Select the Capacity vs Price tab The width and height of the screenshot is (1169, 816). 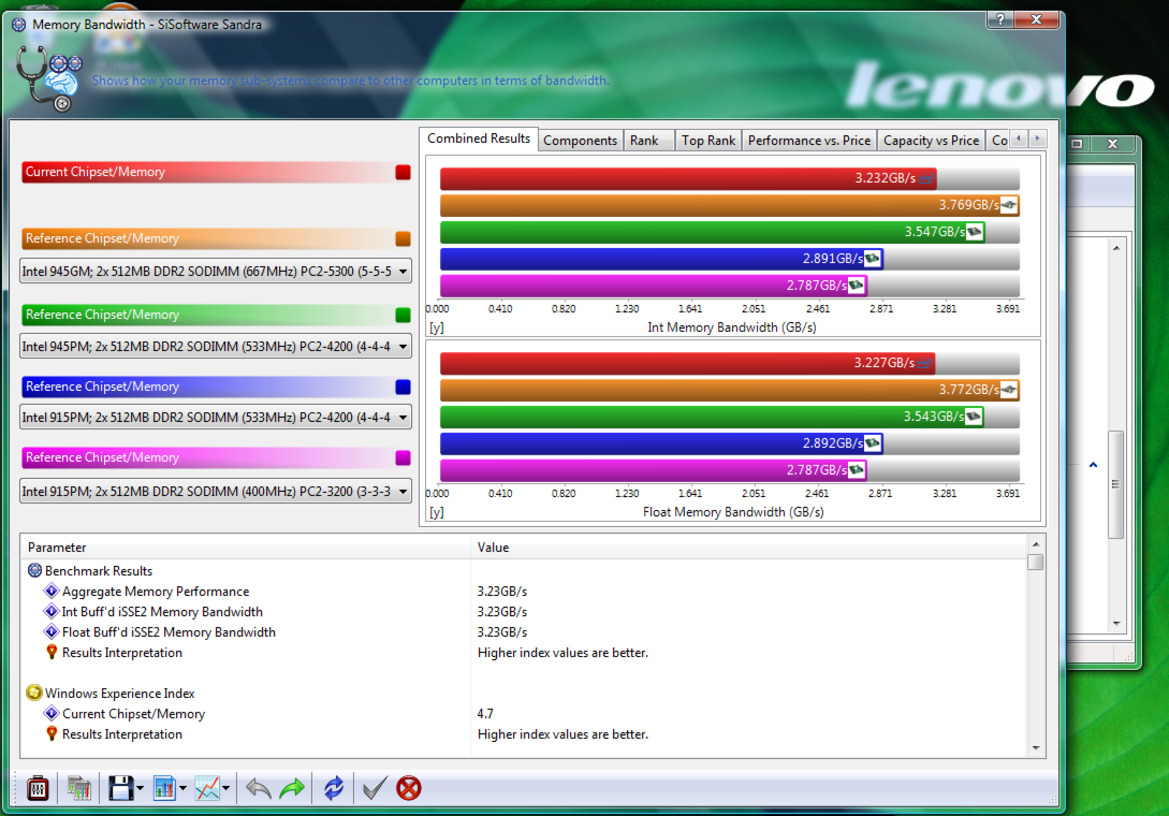(931, 140)
